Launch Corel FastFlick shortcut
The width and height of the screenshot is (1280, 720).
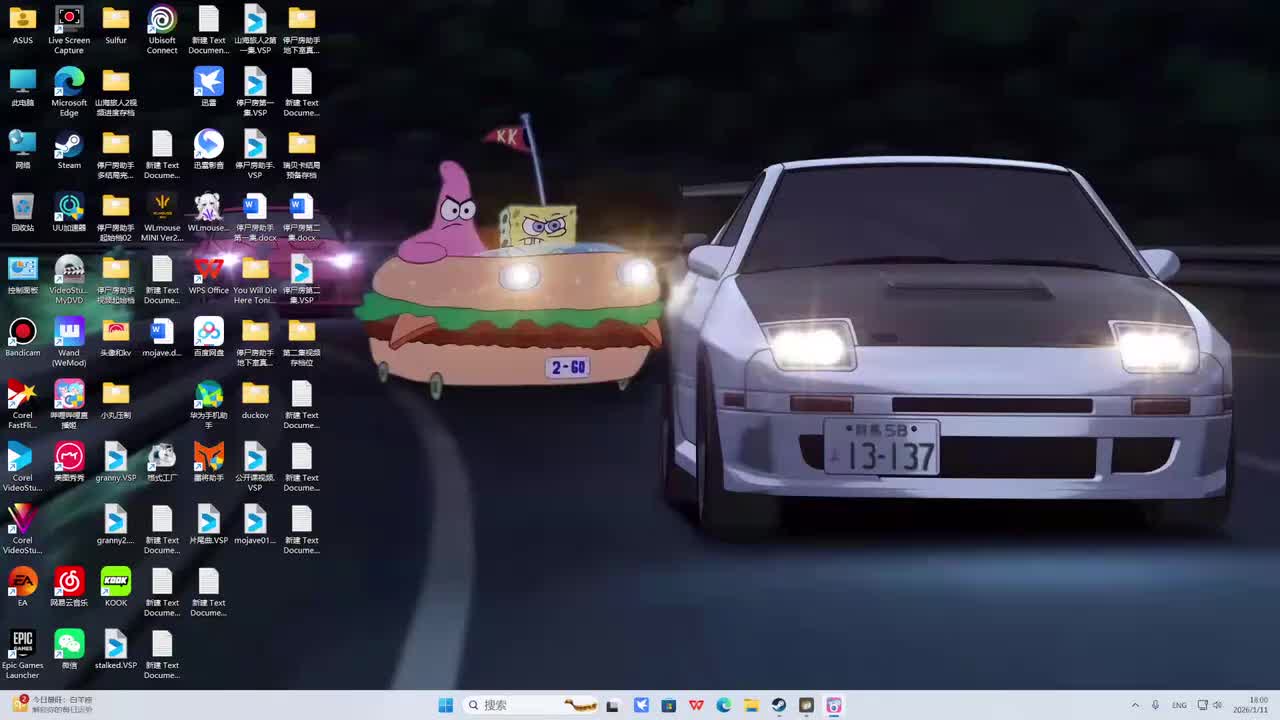point(23,405)
